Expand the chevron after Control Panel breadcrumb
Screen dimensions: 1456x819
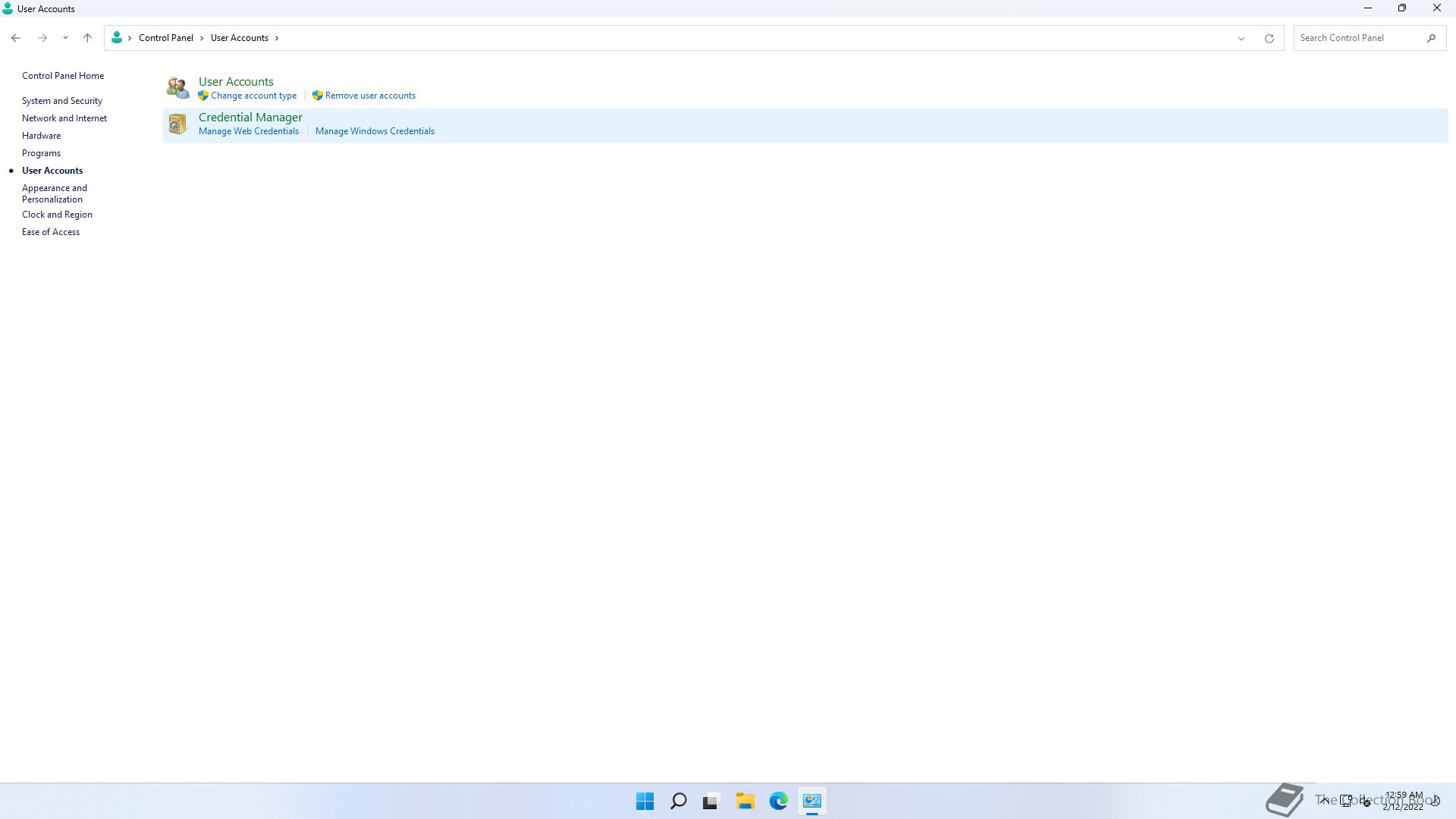202,38
